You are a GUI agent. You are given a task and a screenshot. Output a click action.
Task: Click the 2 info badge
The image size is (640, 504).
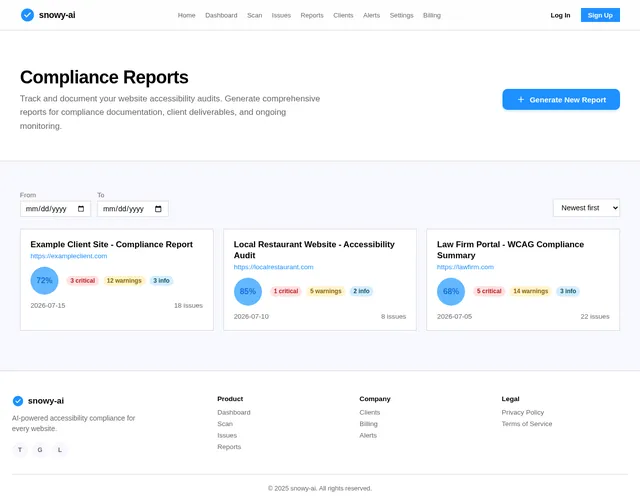[x=361, y=291]
